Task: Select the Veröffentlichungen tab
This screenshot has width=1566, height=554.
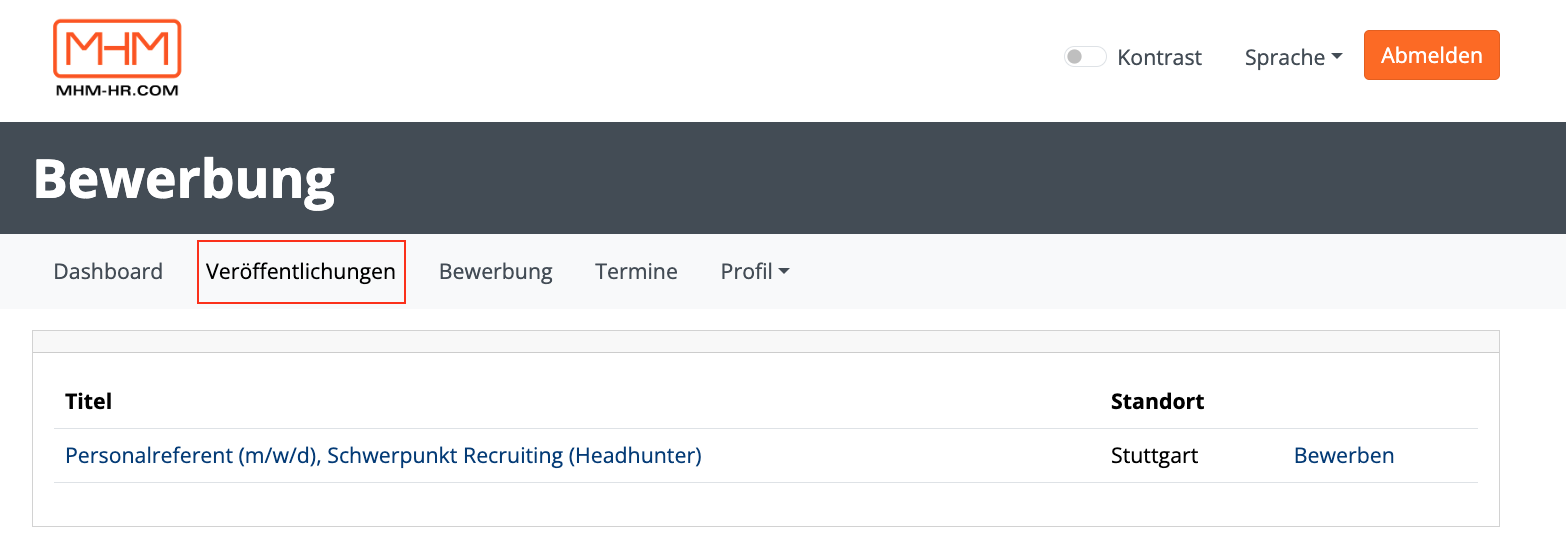Action: point(301,271)
